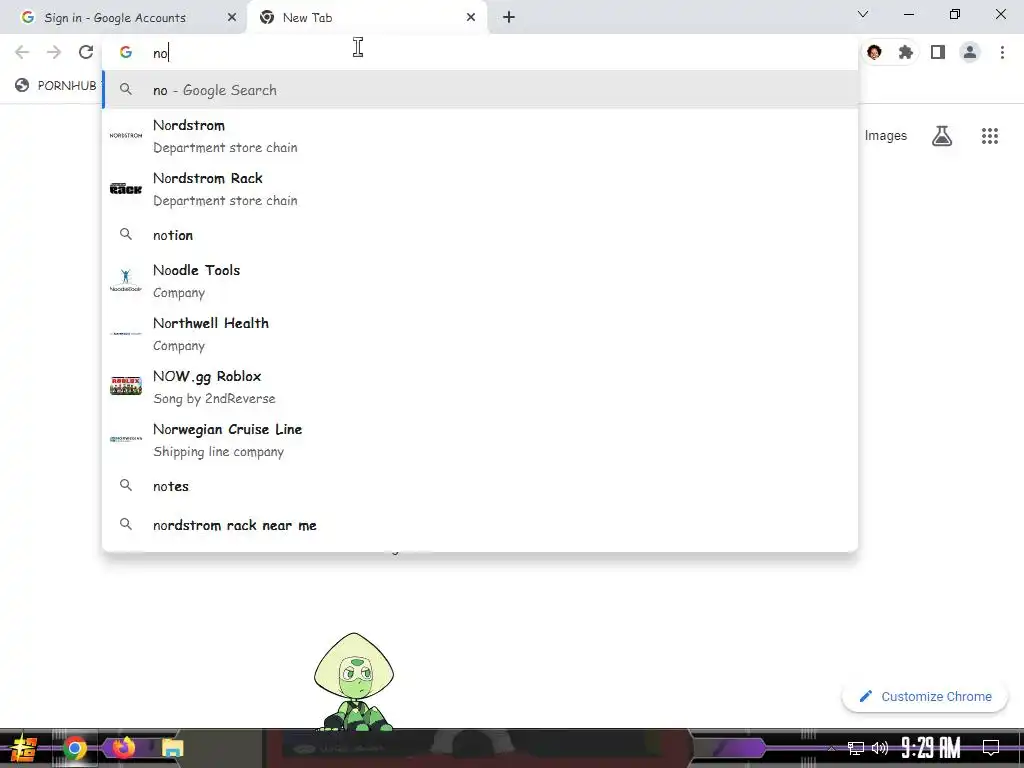This screenshot has width=1024, height=768.
Task: Choose 'nordstrom rack near me' suggestion
Action: (480, 525)
